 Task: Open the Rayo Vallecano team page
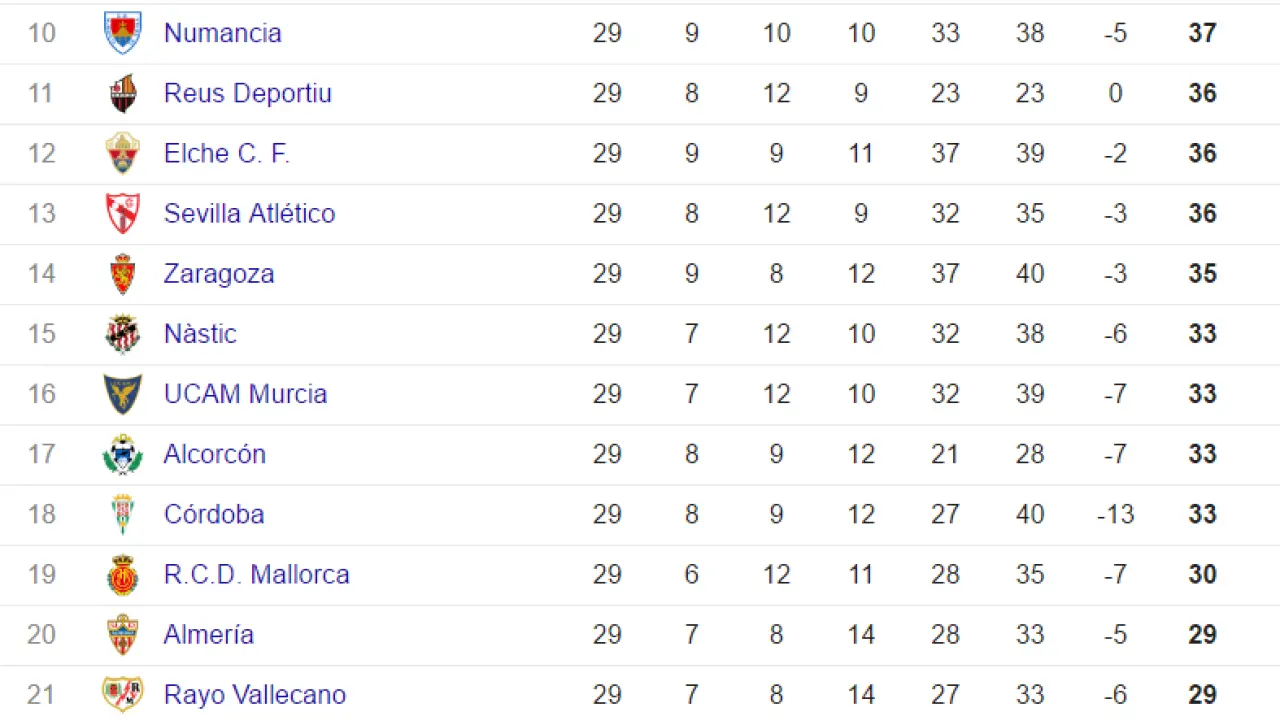pyautogui.click(x=254, y=694)
